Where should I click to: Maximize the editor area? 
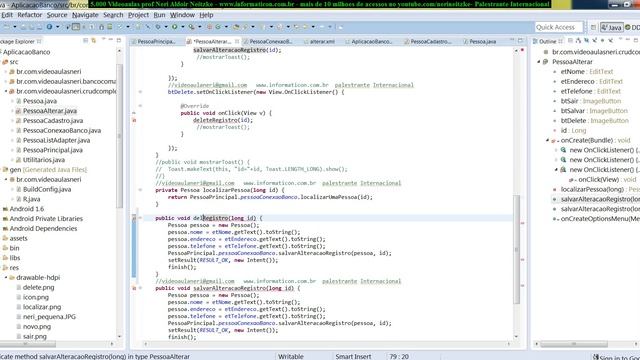[x=520, y=40]
